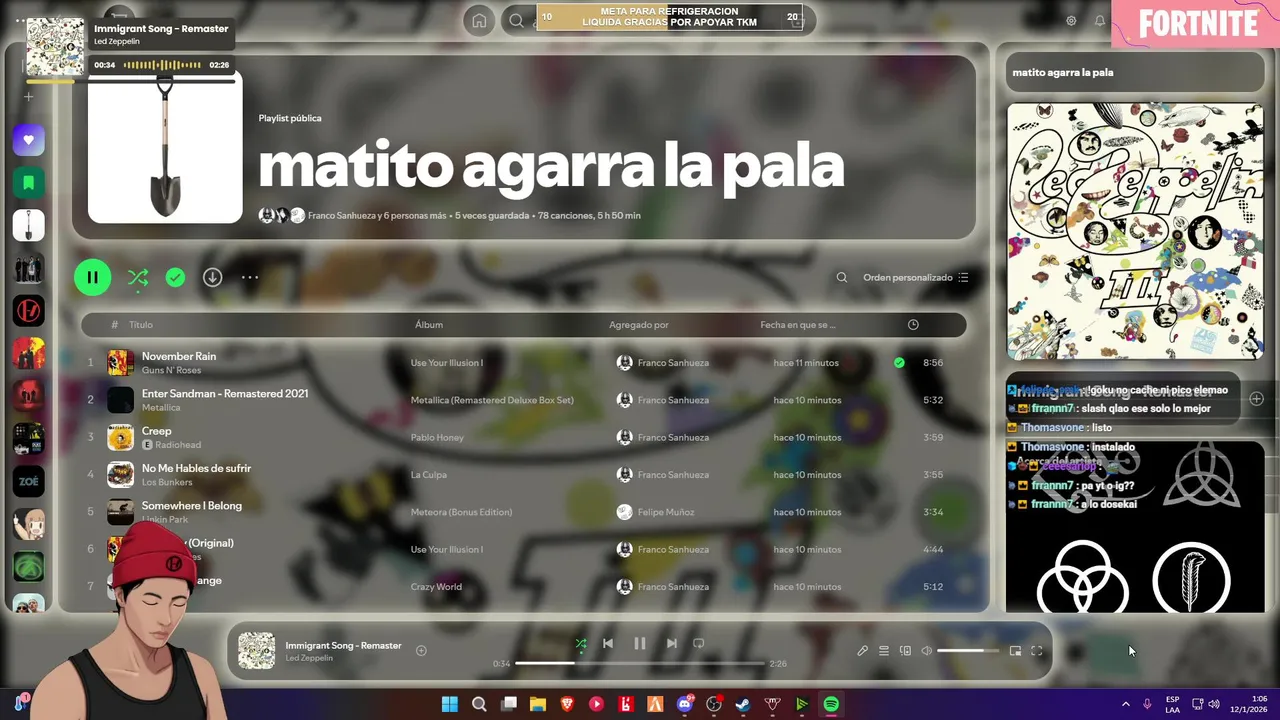The width and height of the screenshot is (1280, 720).
Task: Open the ZOÉ item in the sidebar
Action: point(28,481)
